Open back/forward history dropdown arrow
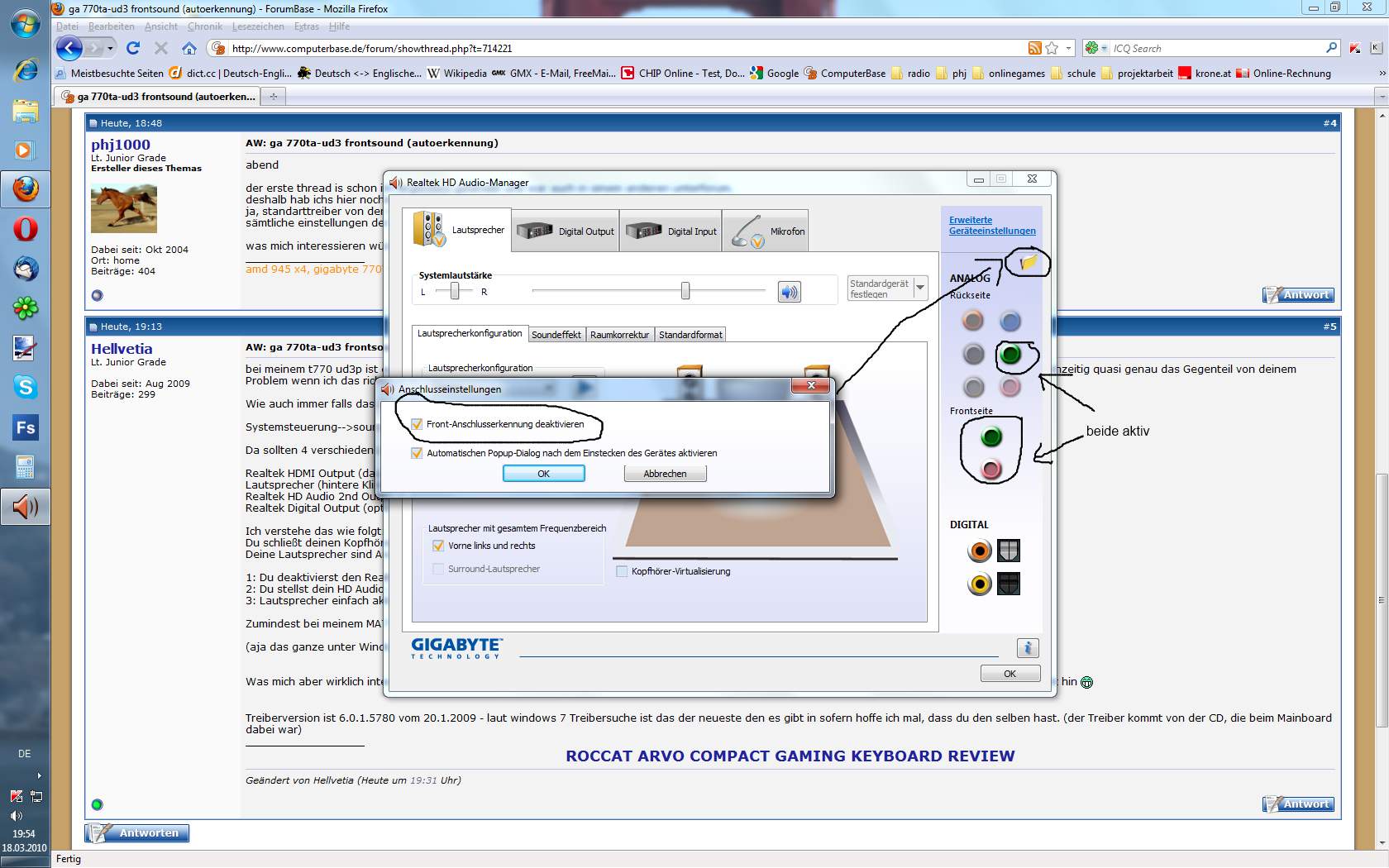This screenshot has width=1389, height=868. coord(111,48)
